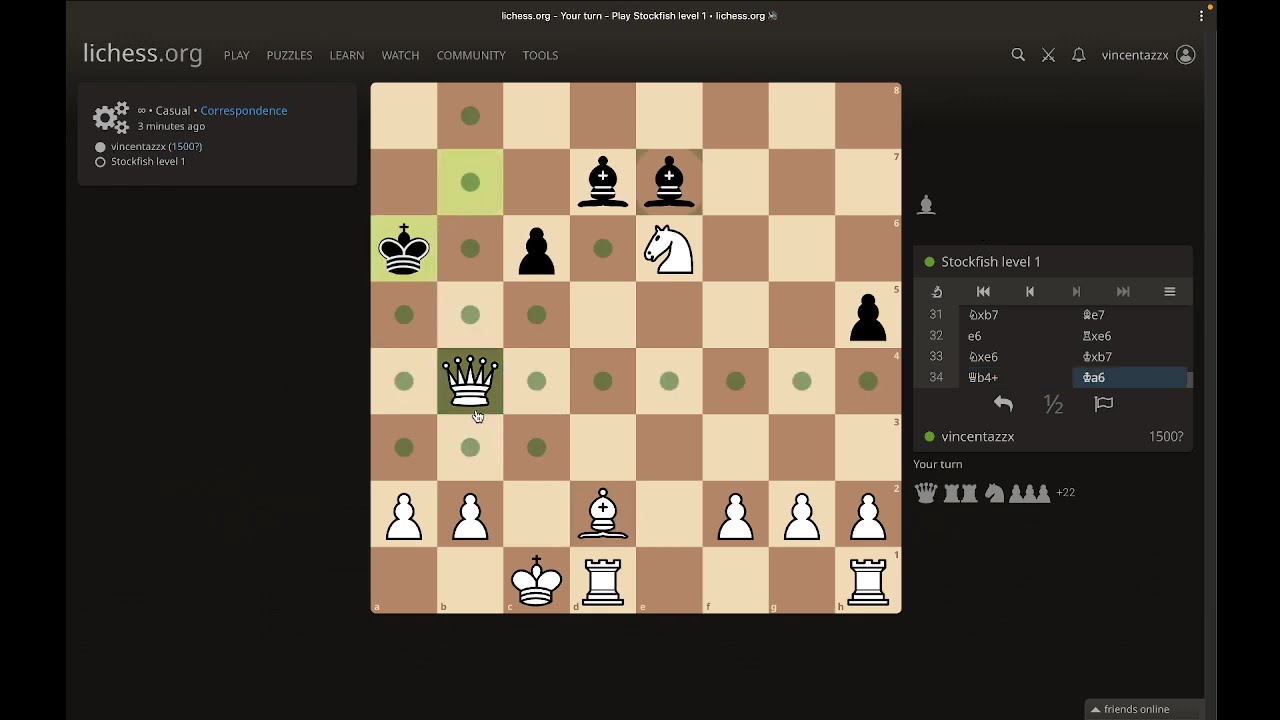Select move e6 in move list
The height and width of the screenshot is (720, 1280).
(1015, 336)
